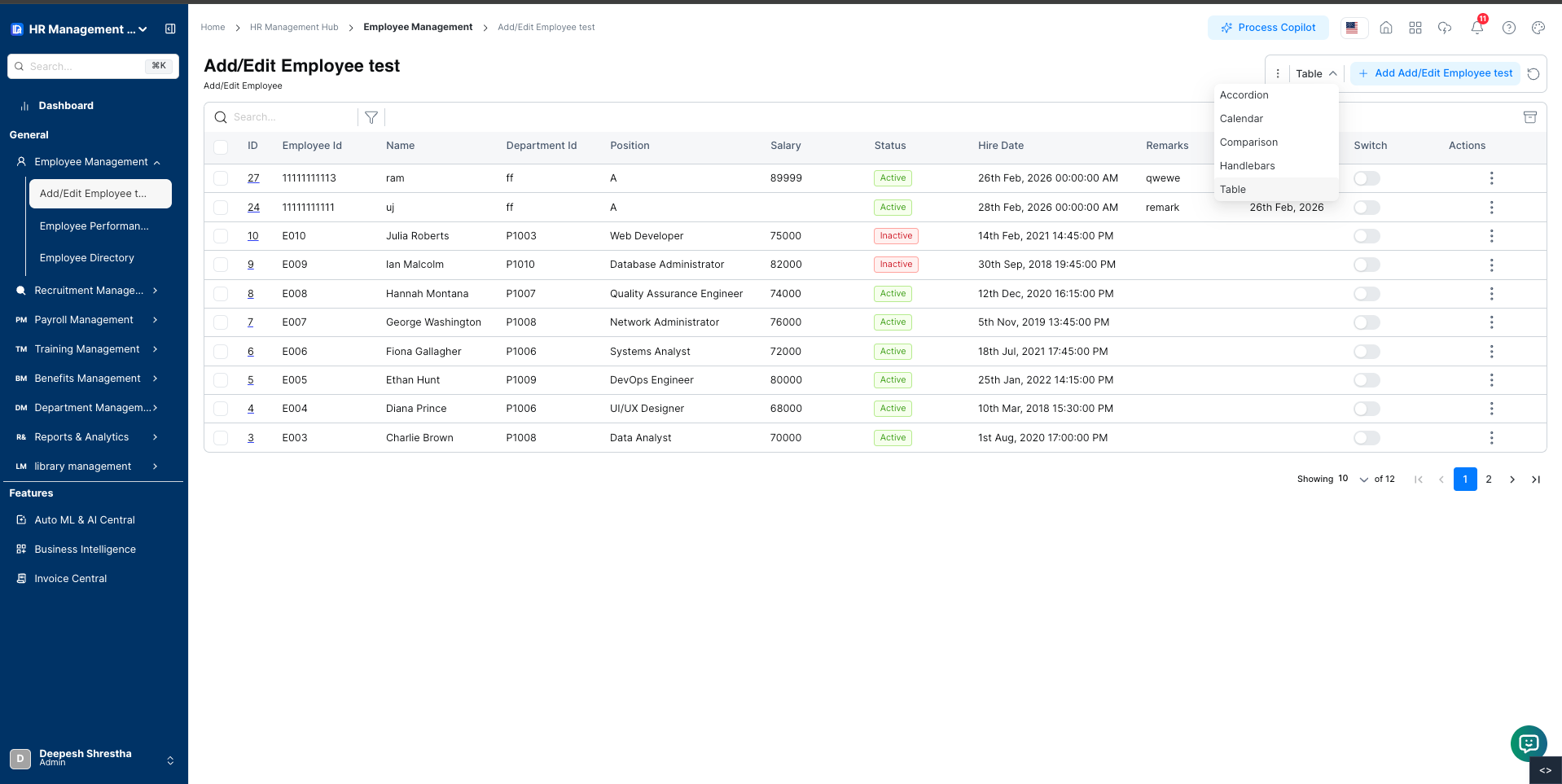Open theme settings via the palette icon
This screenshot has width=1562, height=784.
(1538, 28)
